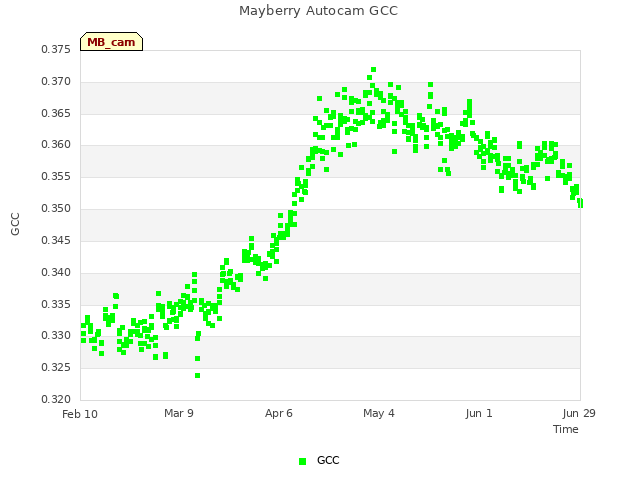Click the green GCC legend swatch
The image size is (640, 480).
pyautogui.click(x=302, y=461)
